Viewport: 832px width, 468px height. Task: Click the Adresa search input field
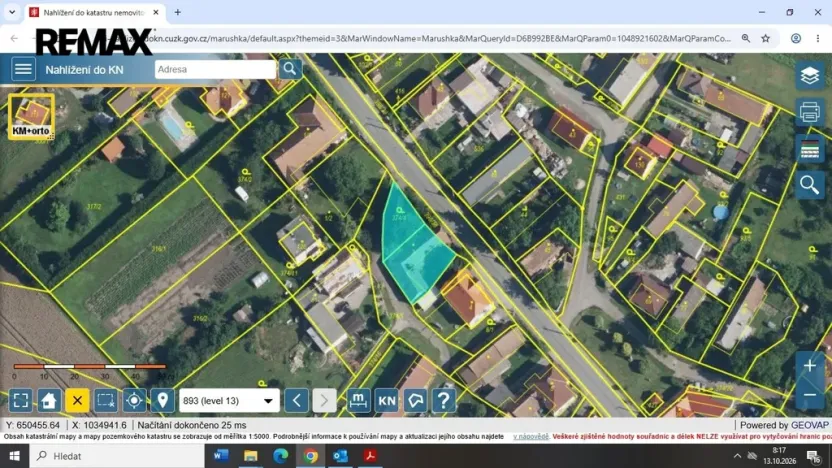215,70
